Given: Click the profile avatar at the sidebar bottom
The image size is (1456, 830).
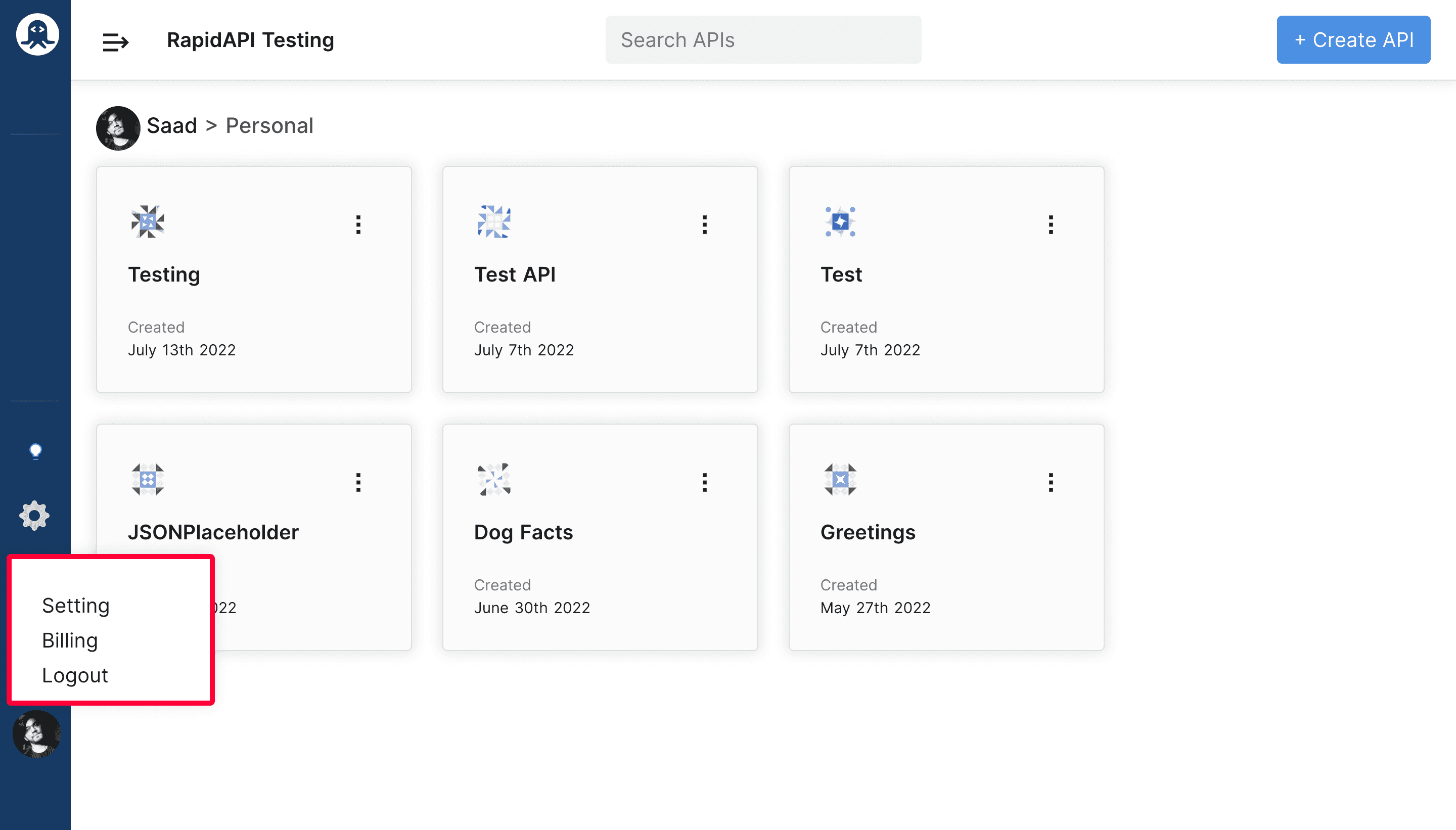Looking at the screenshot, I should 36,733.
